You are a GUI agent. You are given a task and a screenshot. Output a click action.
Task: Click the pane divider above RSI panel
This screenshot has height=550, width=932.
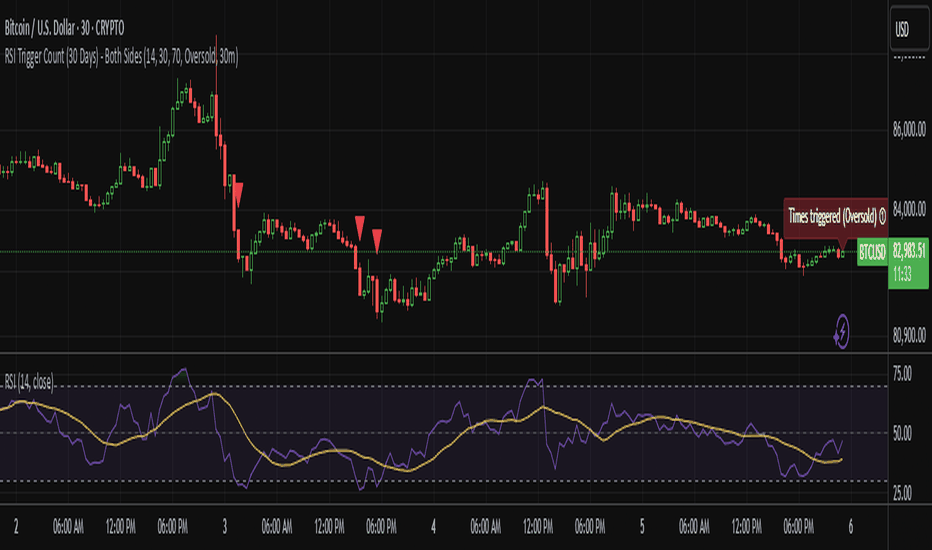click(x=443, y=353)
